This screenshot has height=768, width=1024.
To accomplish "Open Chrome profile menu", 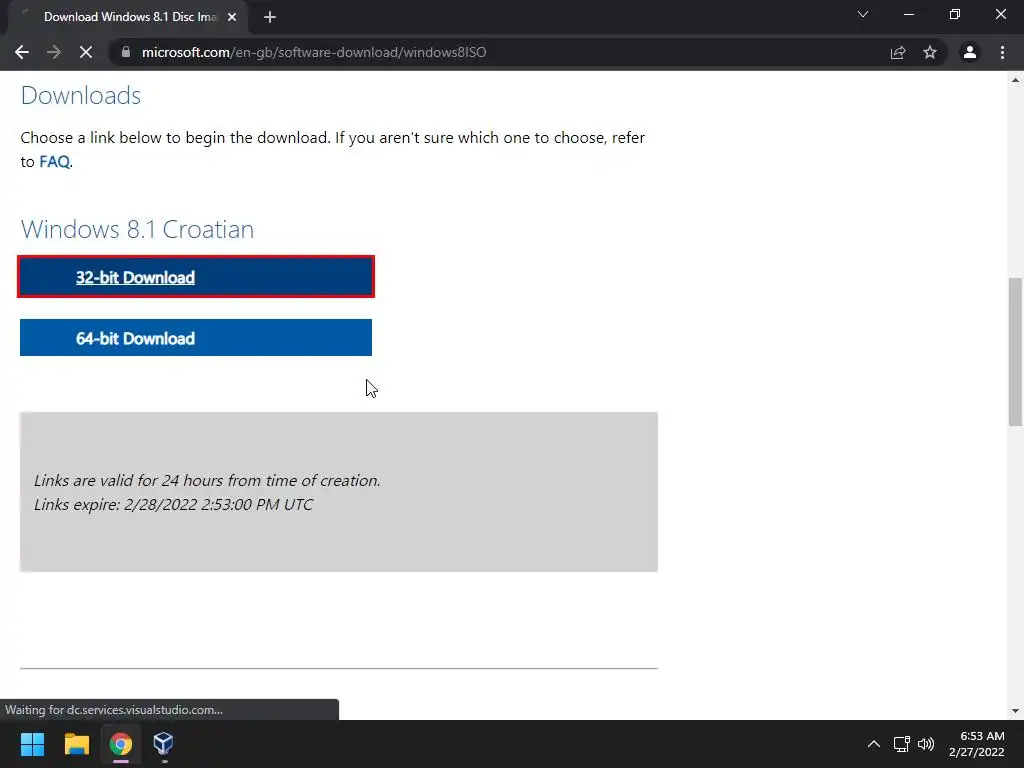I will (x=970, y=52).
